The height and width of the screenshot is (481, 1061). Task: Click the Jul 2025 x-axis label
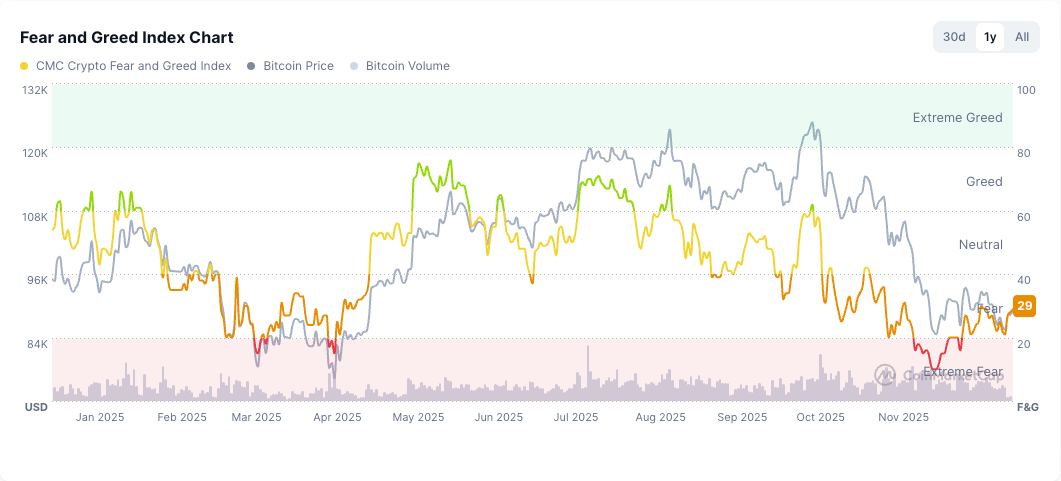[575, 417]
